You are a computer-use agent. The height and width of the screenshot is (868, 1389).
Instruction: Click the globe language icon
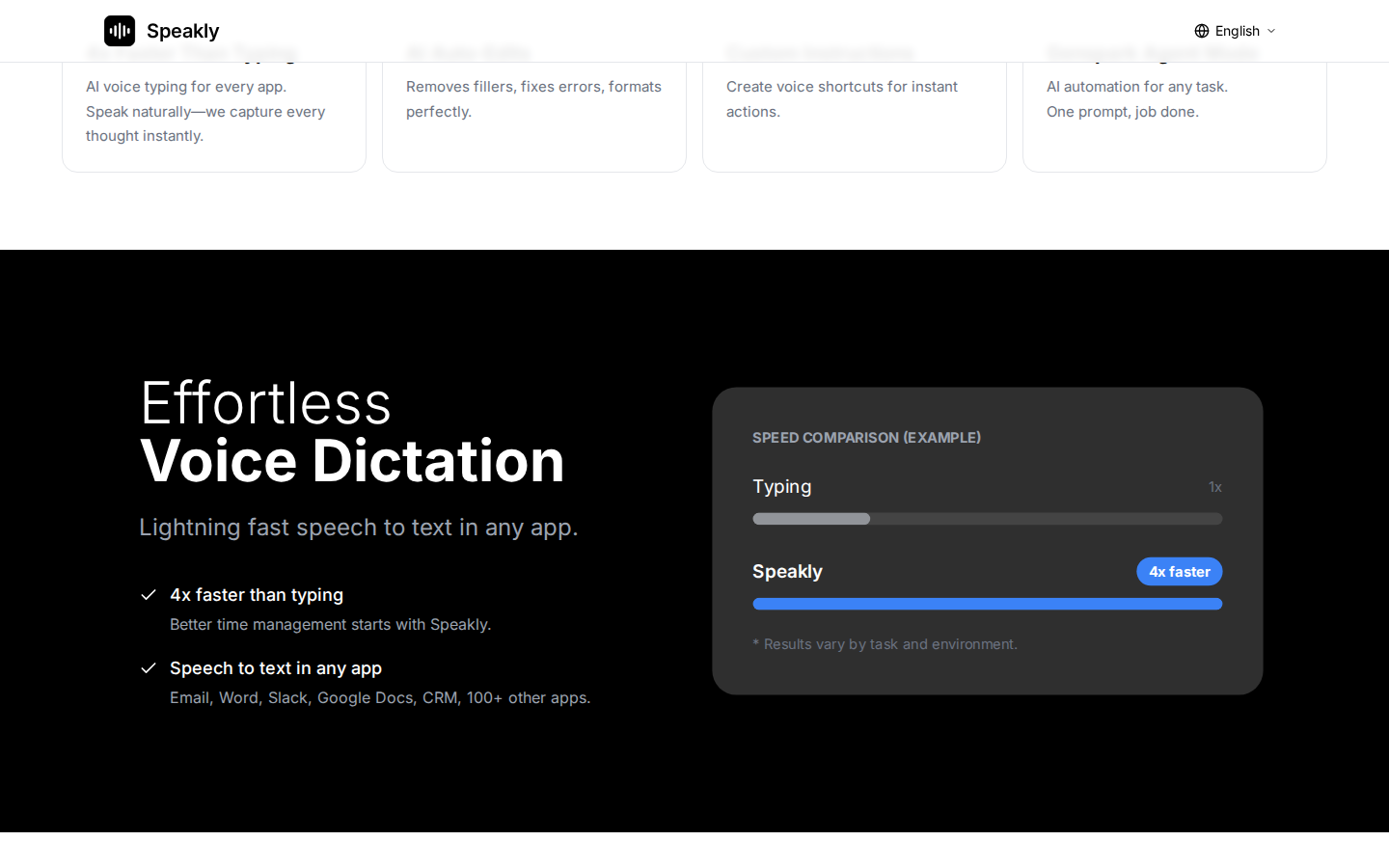pos(1202,31)
